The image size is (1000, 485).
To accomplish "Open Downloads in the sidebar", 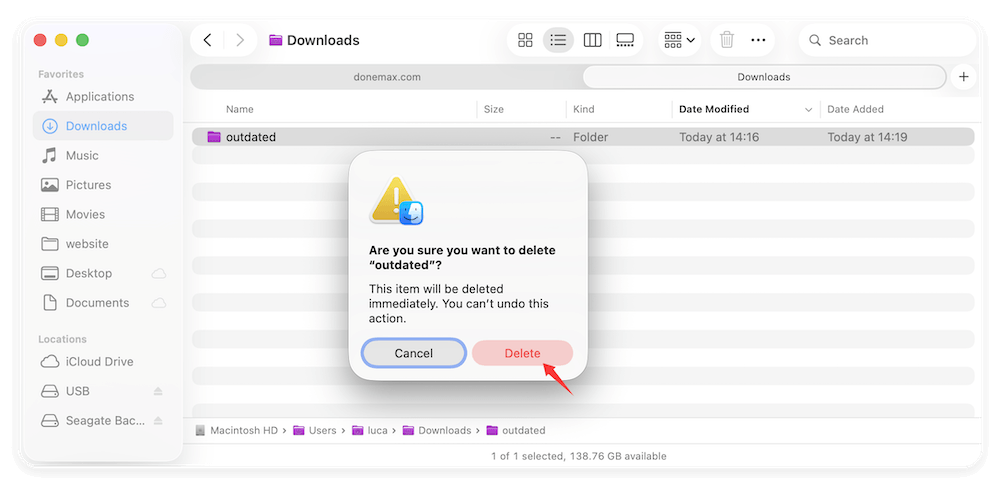I will 103,126.
